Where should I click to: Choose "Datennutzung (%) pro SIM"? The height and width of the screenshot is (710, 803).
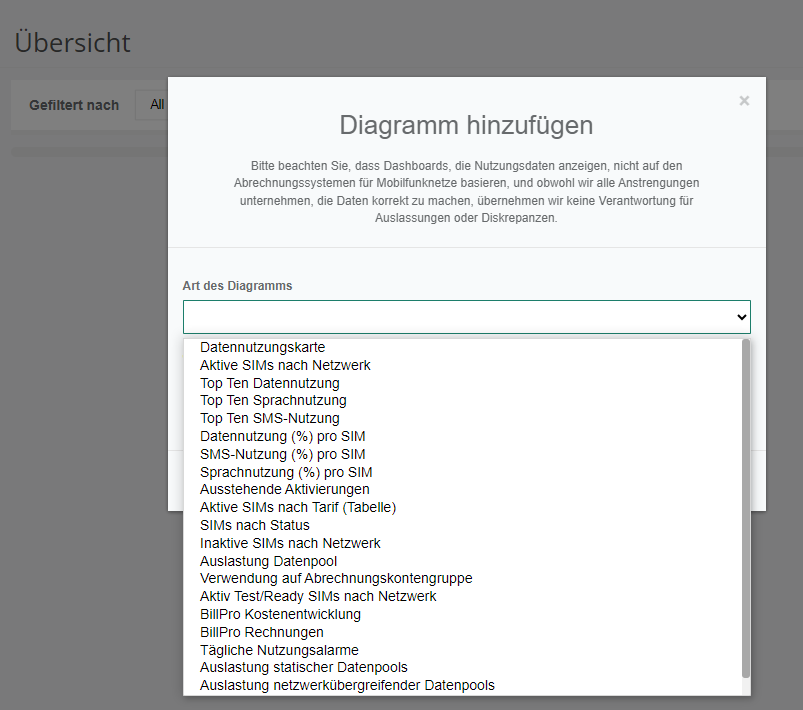283,436
